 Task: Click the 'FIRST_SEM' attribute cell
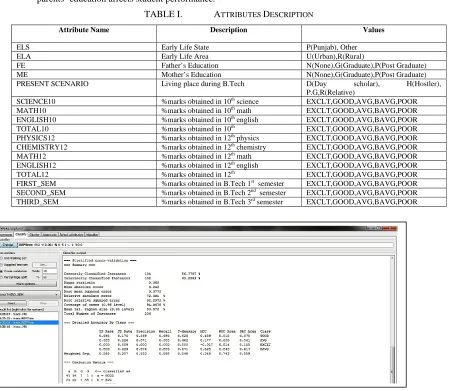tap(84, 184)
